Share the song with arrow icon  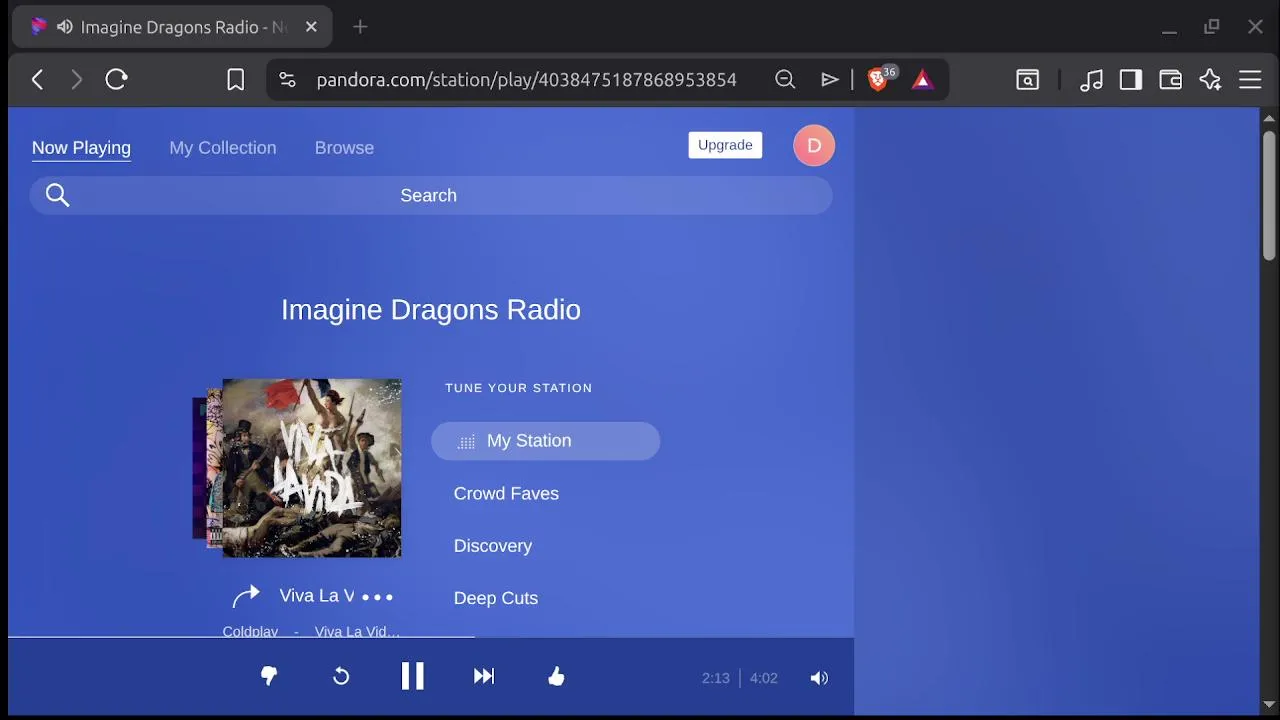246,596
